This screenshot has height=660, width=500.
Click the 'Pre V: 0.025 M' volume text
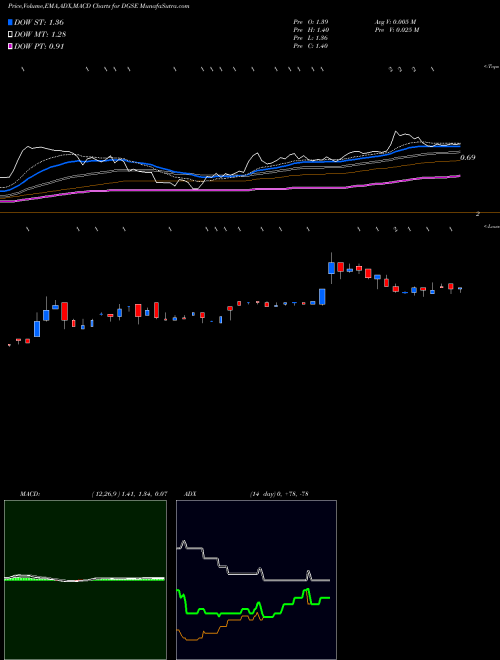tap(396, 30)
